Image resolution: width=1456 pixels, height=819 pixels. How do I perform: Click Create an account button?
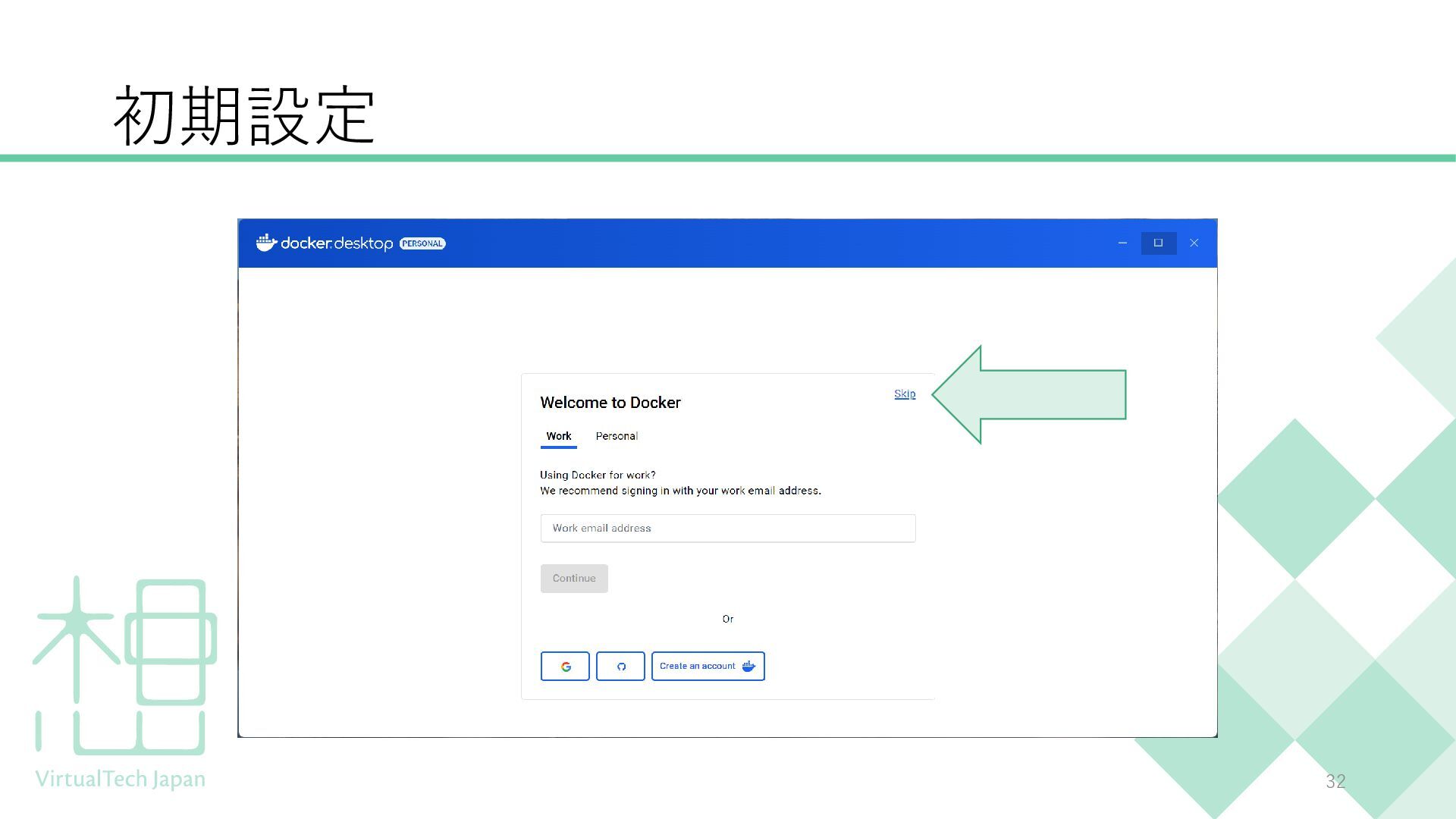[698, 666]
